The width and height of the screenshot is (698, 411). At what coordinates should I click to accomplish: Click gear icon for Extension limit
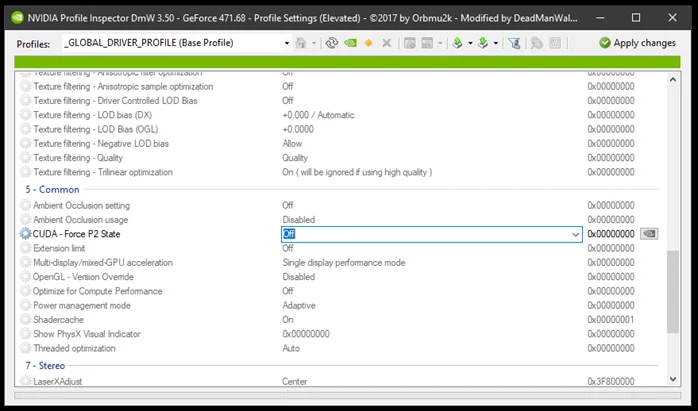[25, 248]
